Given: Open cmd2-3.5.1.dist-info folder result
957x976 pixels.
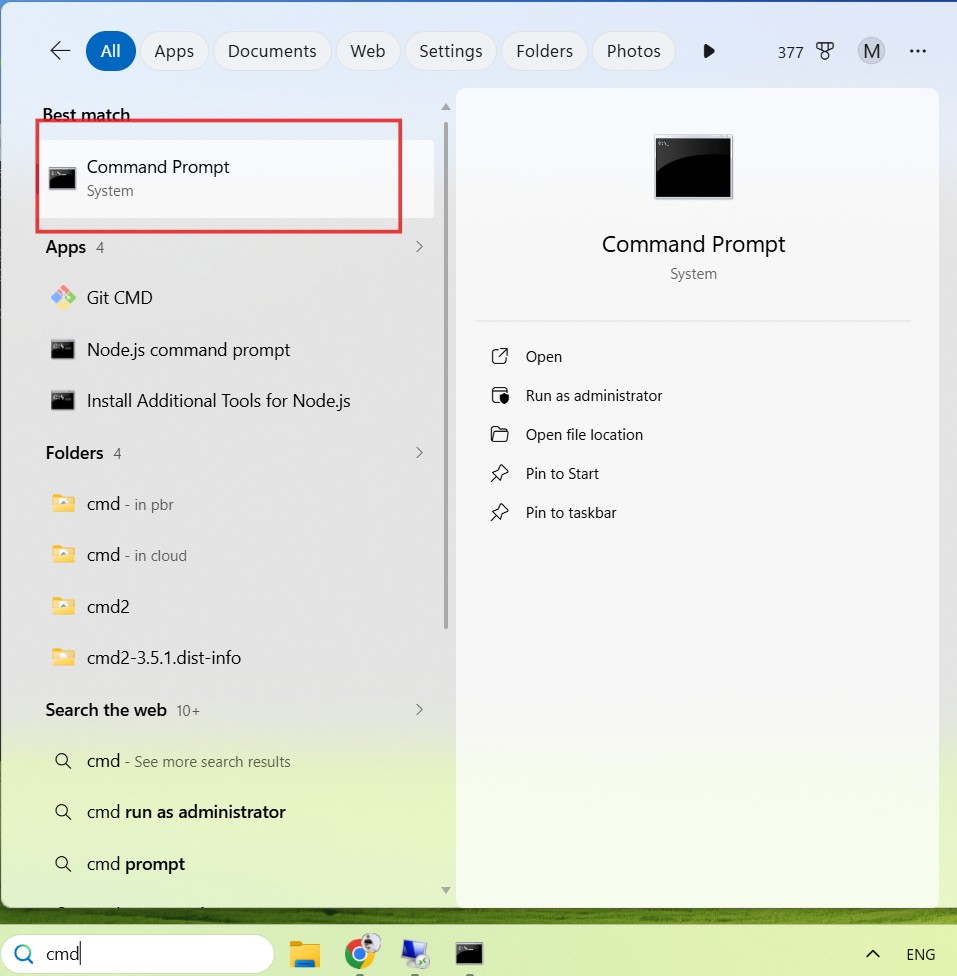Looking at the screenshot, I should [237, 657].
